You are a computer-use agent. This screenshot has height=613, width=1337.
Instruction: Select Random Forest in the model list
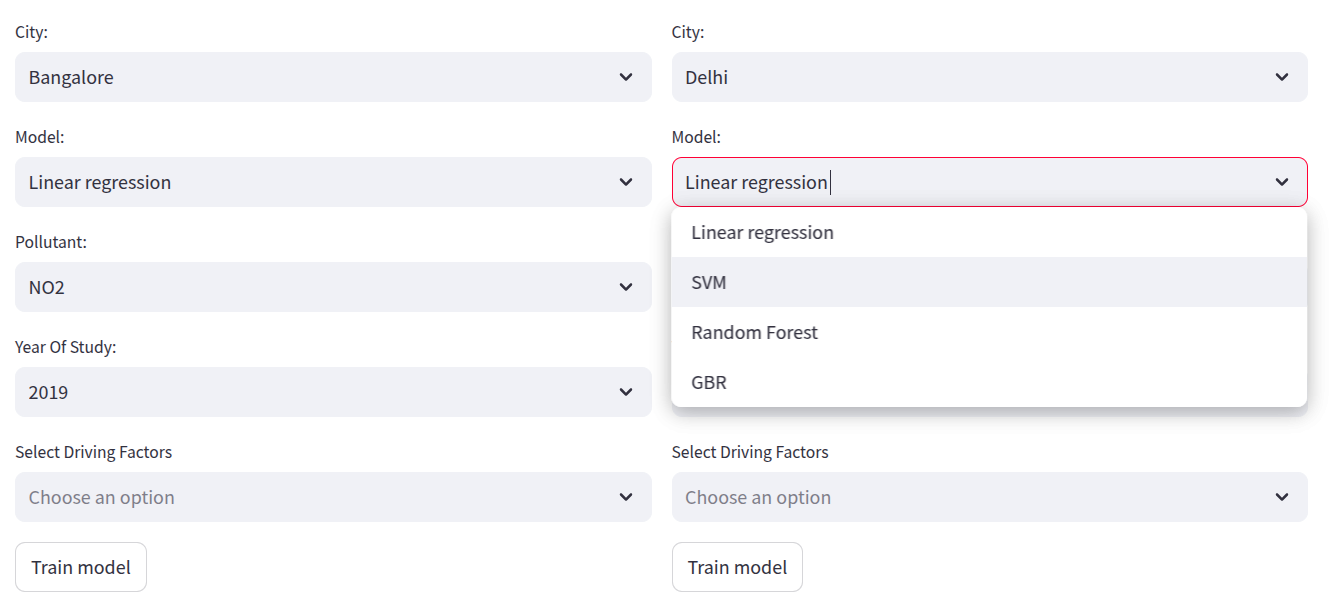coord(755,333)
